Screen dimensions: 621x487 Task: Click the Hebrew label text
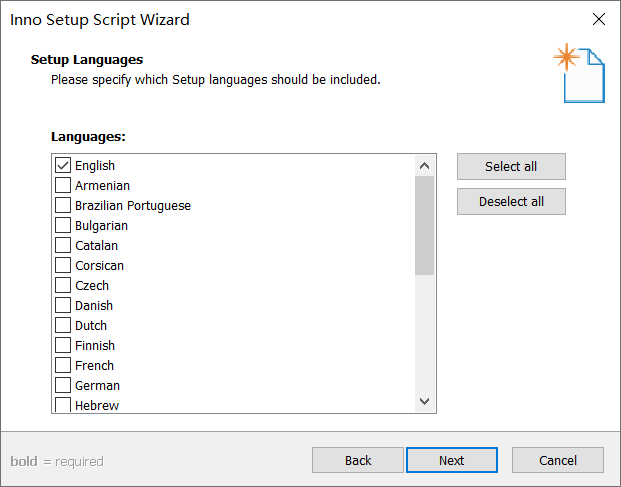[97, 405]
